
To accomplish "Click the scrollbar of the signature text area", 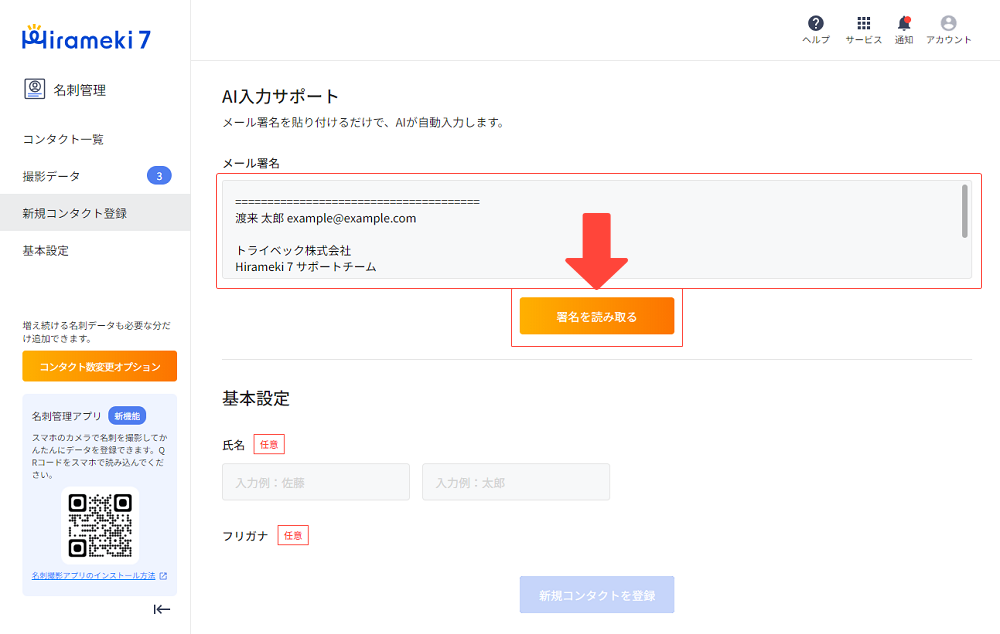I will coord(964,211).
